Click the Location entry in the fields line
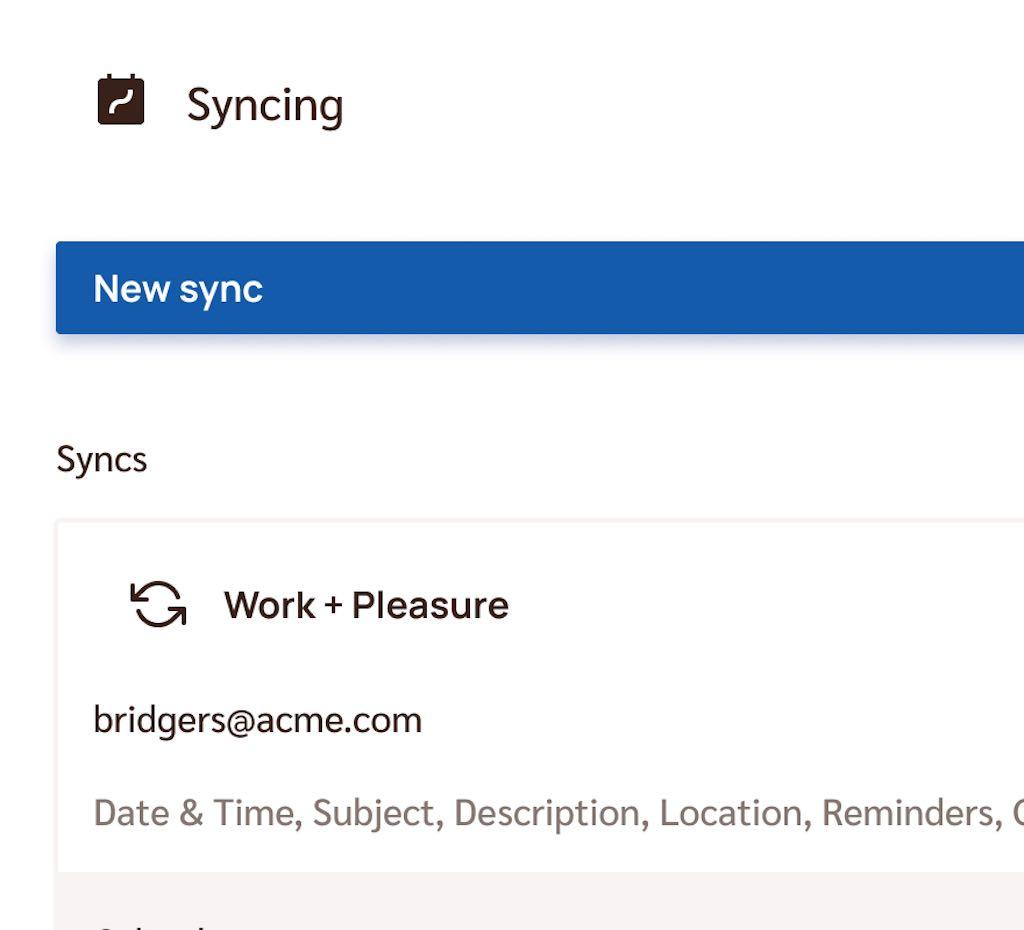 (x=732, y=814)
